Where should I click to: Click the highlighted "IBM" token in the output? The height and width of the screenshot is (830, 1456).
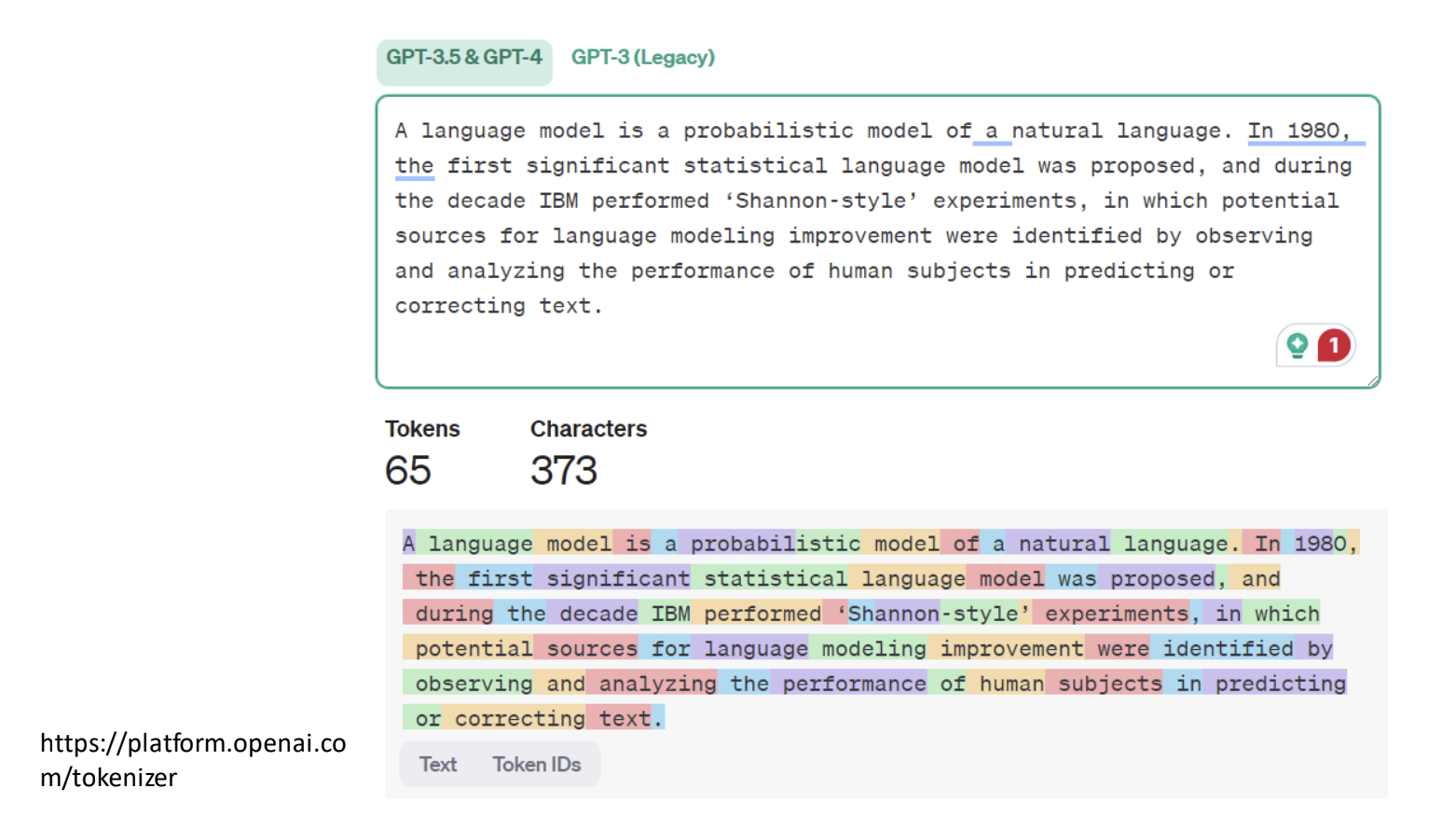(670, 614)
